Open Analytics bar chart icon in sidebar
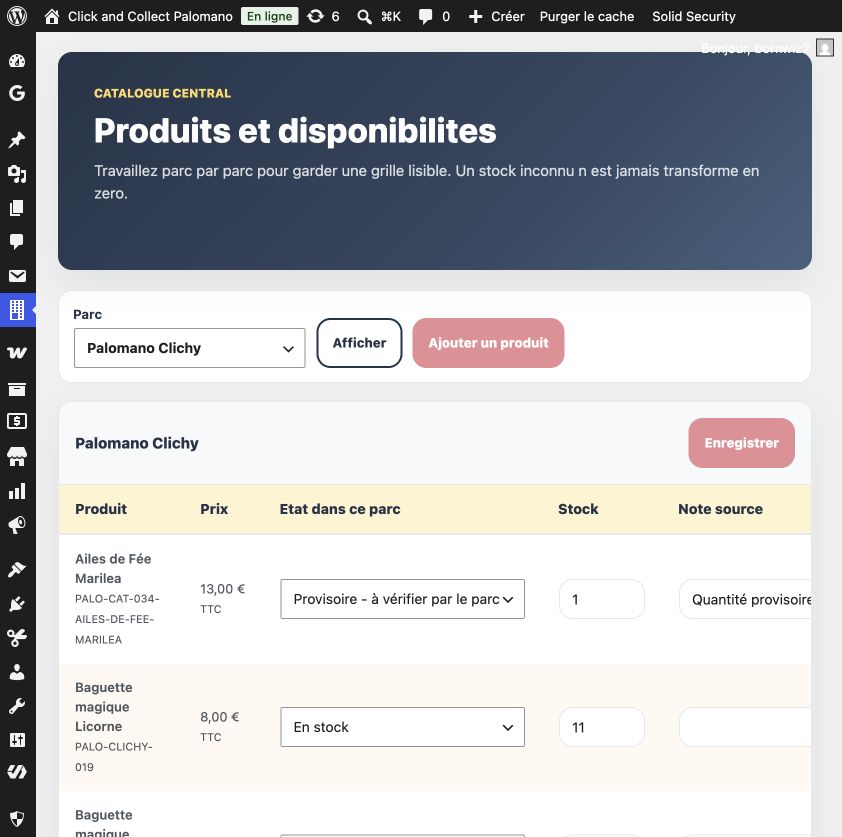This screenshot has height=837, width=842. (x=17, y=491)
